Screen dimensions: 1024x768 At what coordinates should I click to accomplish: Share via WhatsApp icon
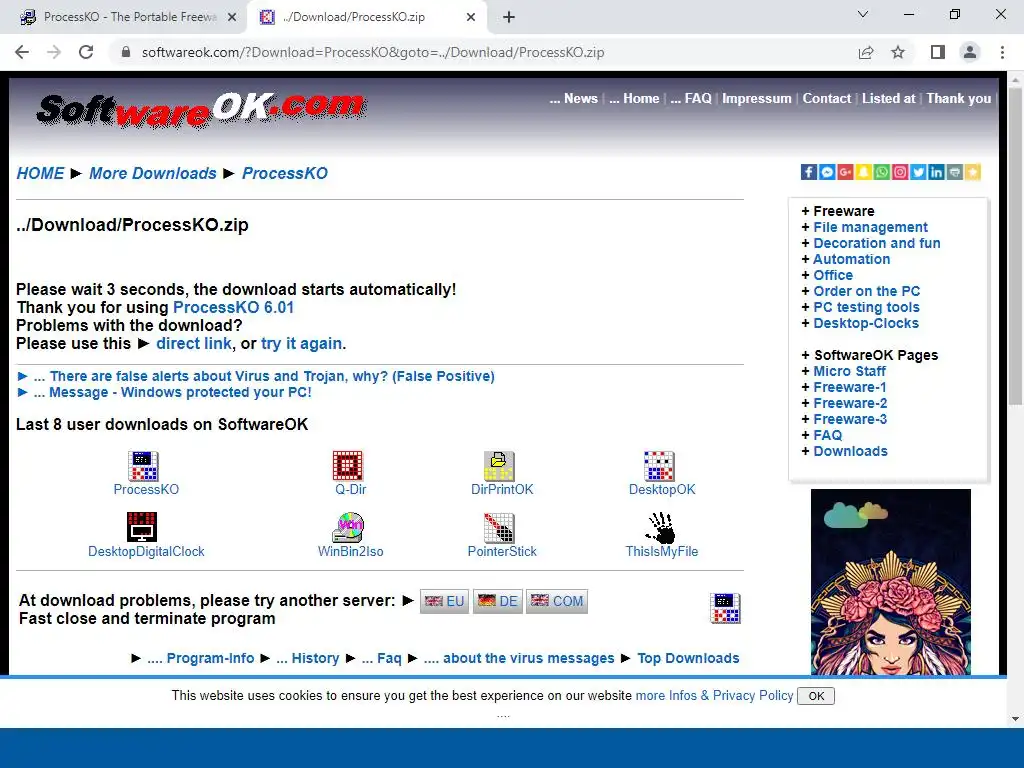tap(882, 172)
